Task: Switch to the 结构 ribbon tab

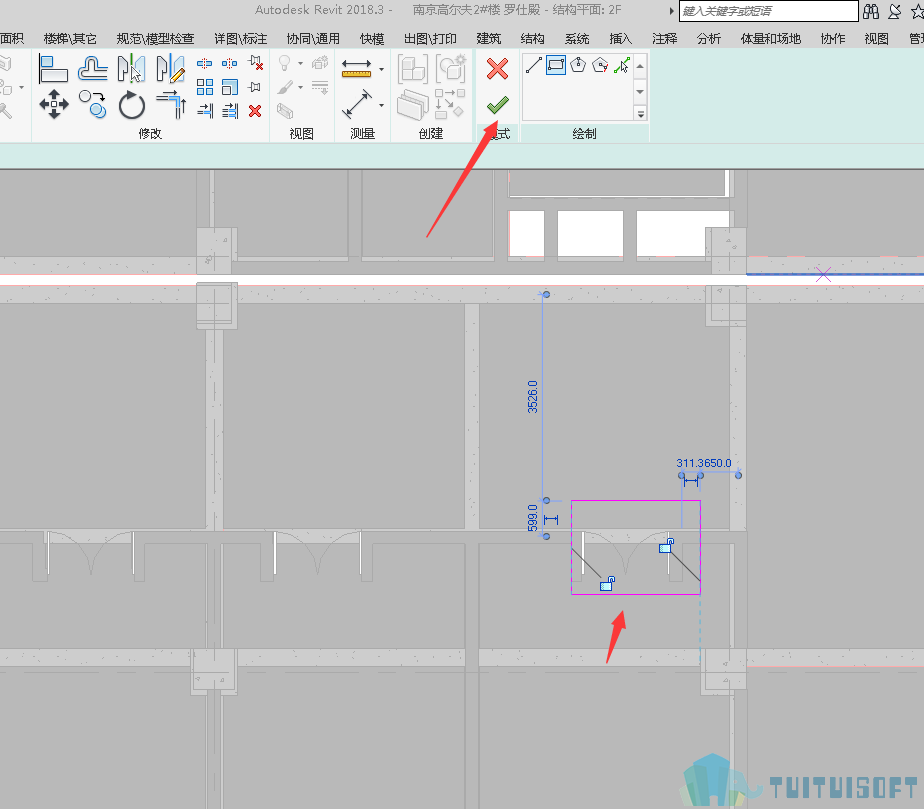Action: click(533, 39)
